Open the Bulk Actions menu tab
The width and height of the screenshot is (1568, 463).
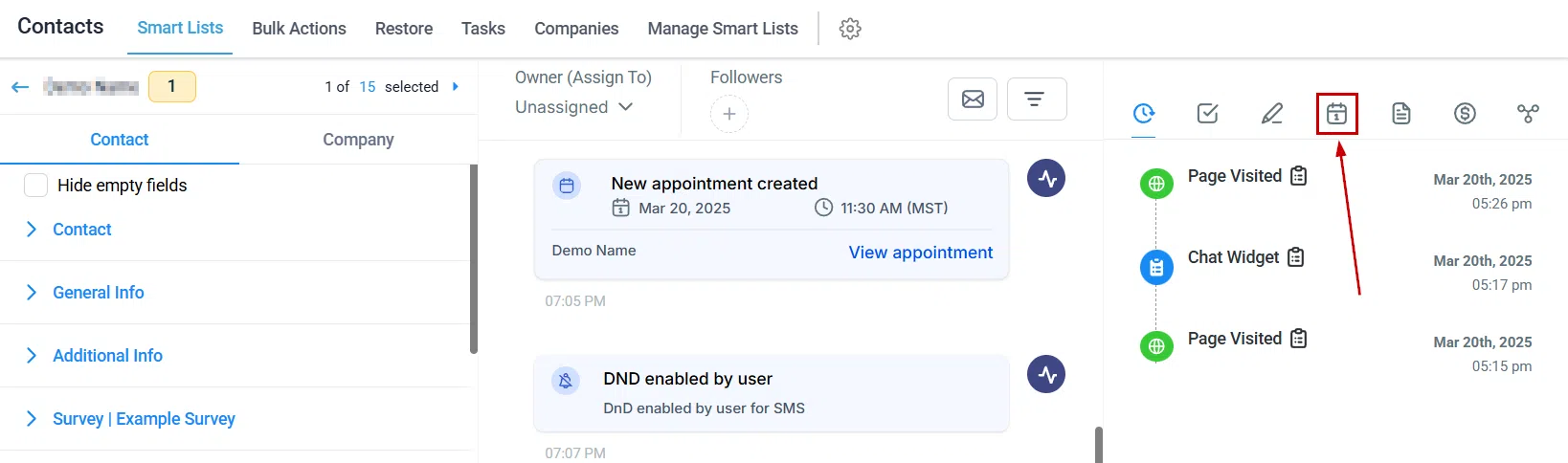[299, 29]
